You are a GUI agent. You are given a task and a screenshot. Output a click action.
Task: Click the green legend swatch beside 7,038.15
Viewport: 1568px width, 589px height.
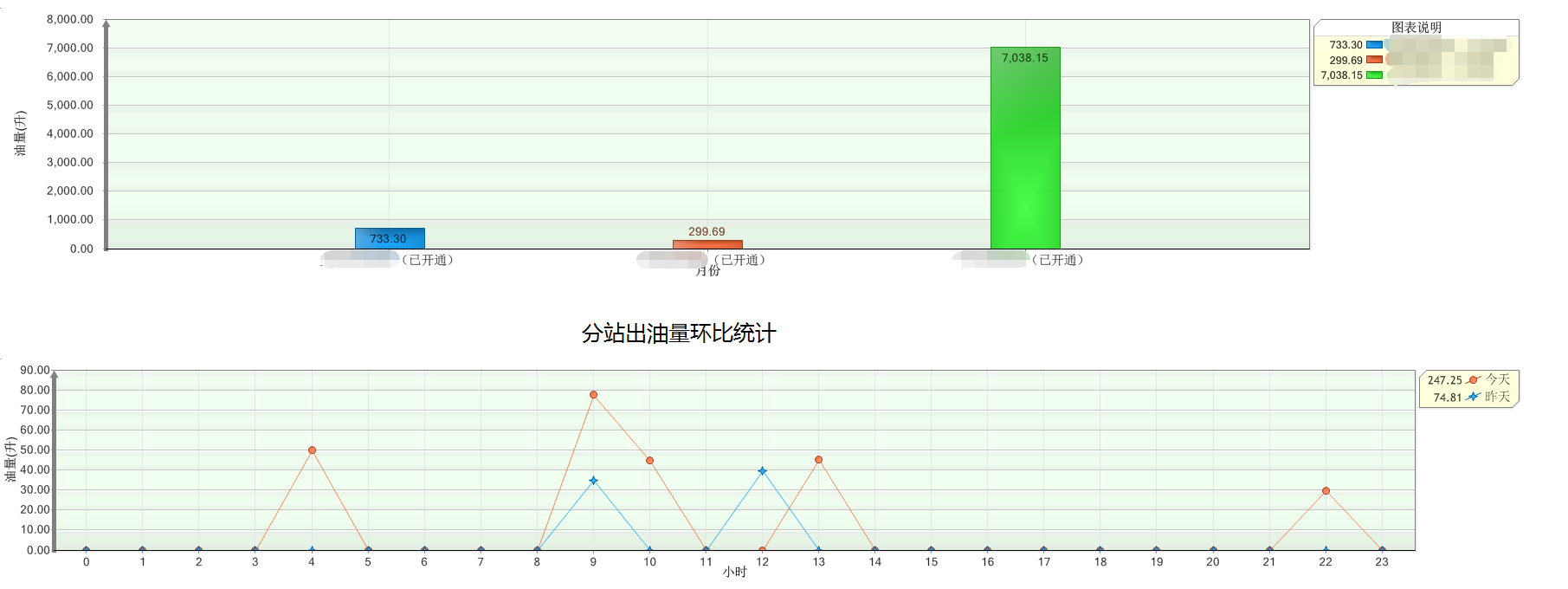tap(1374, 75)
